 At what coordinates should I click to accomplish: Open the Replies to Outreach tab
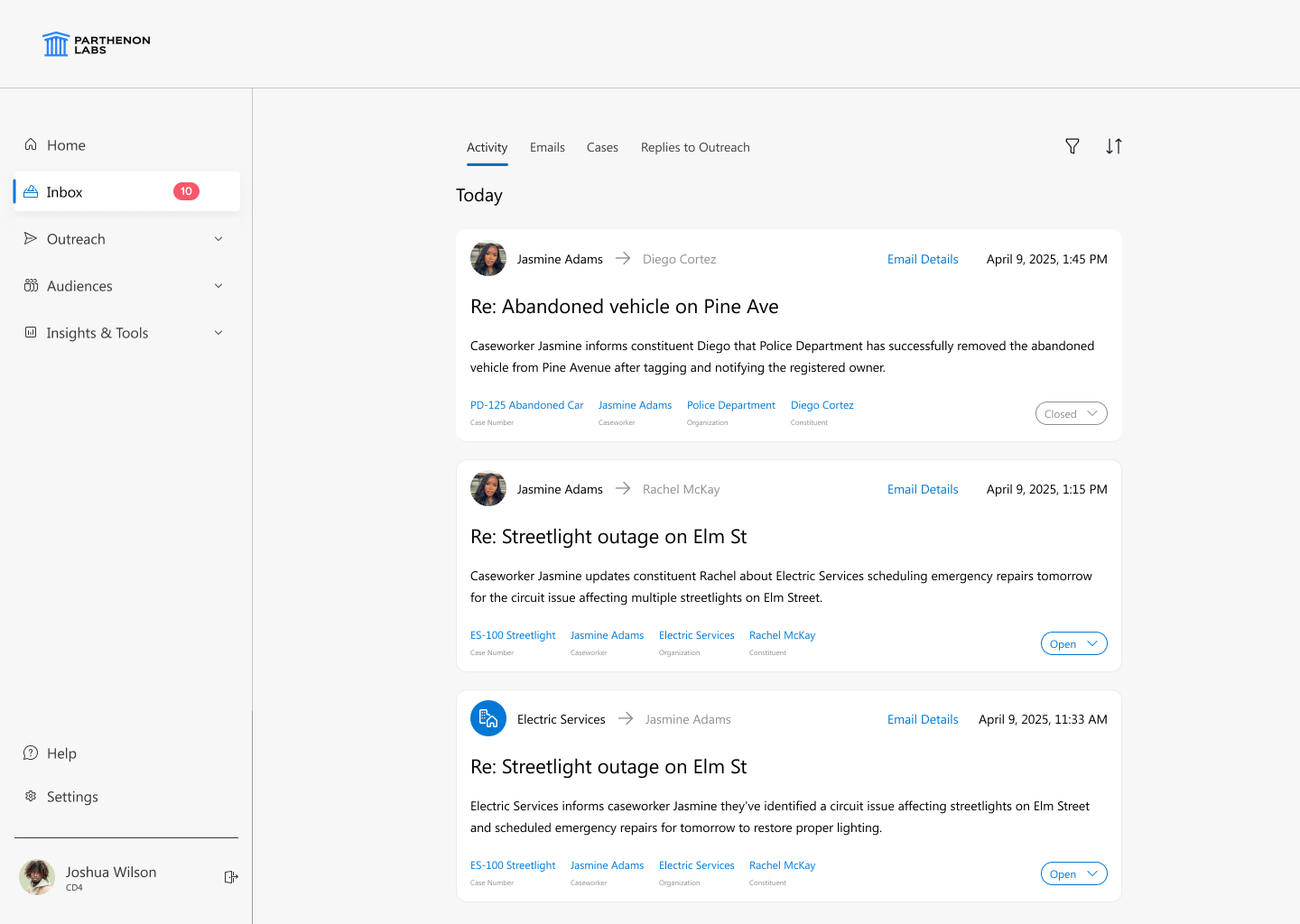tap(695, 147)
